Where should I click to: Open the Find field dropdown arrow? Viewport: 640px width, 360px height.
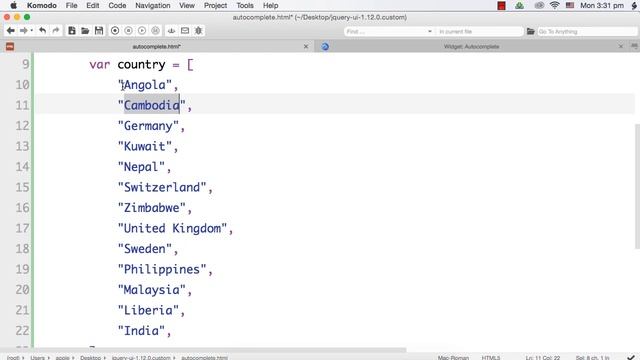[430, 31]
